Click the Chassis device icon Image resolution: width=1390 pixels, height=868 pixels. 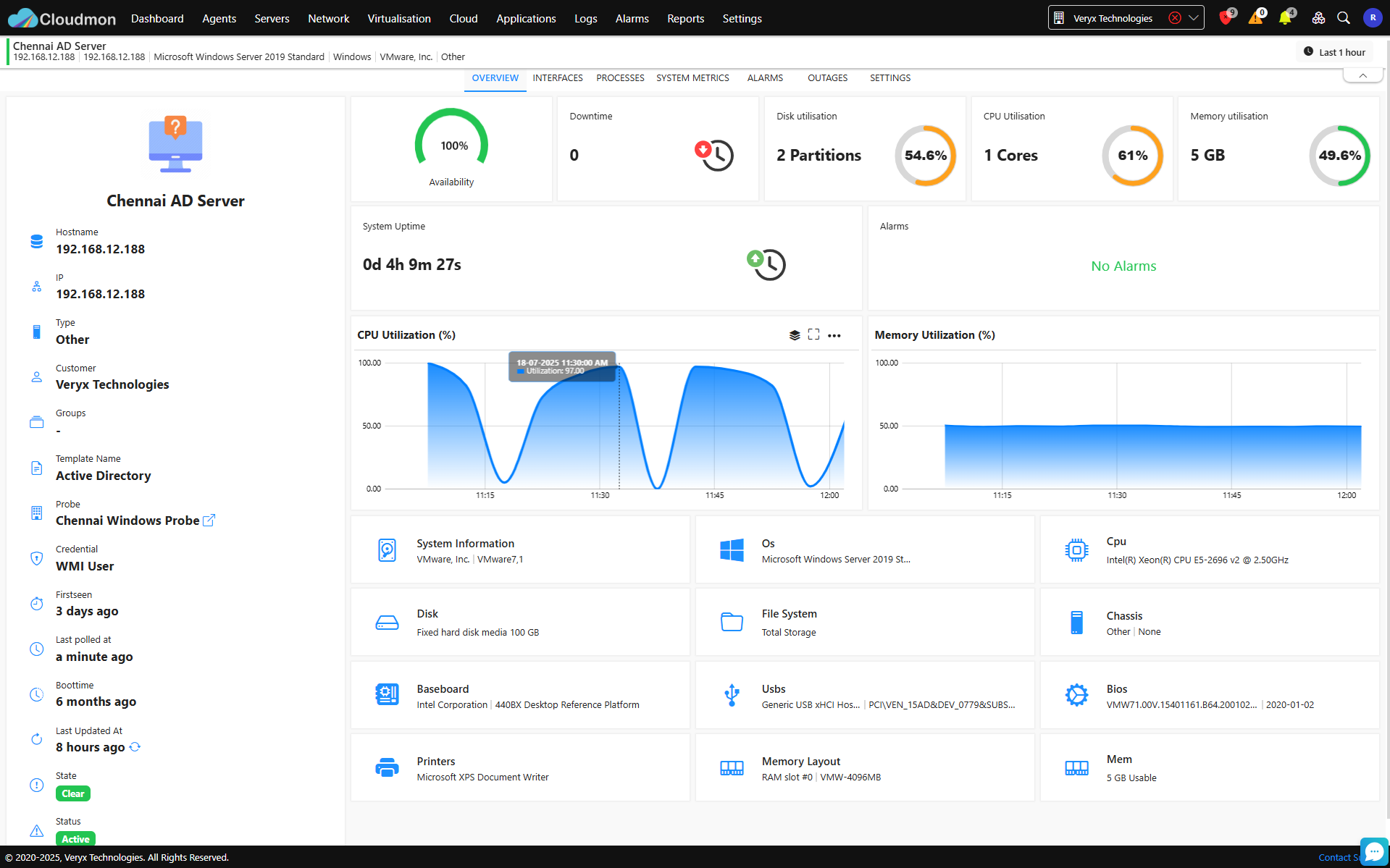(x=1076, y=623)
